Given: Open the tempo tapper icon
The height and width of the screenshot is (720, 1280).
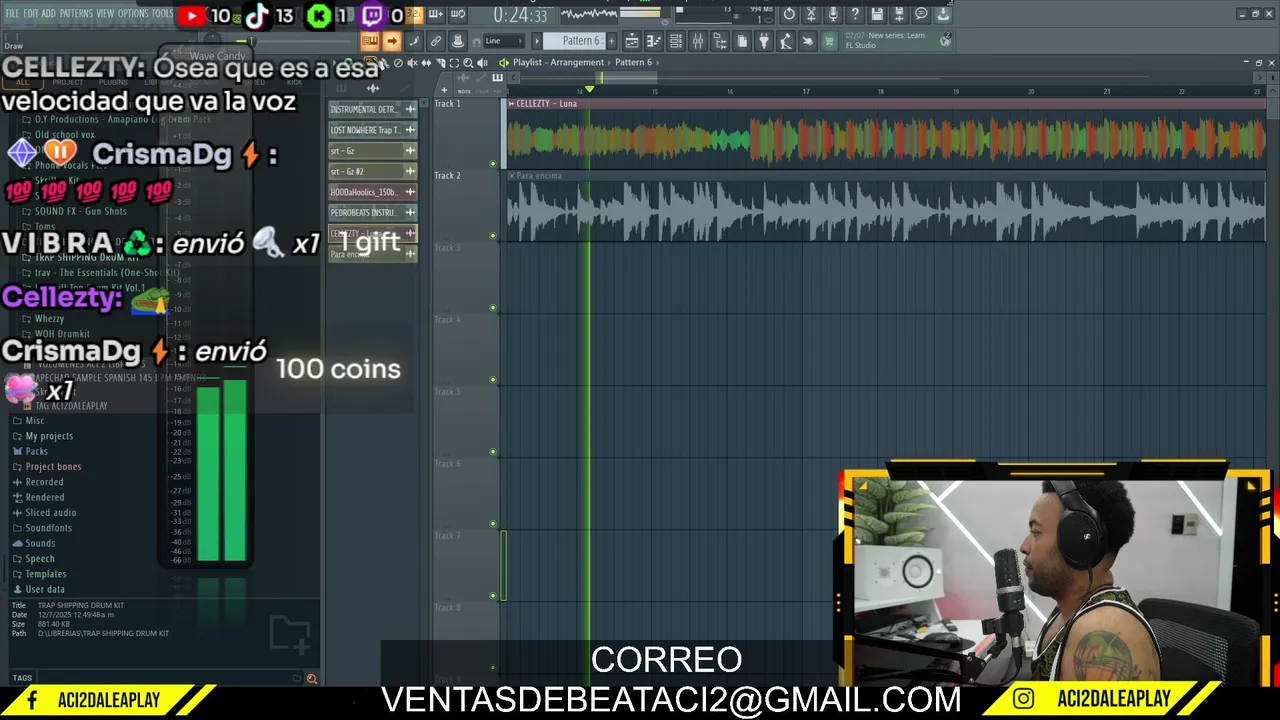Looking at the screenshot, I should [x=786, y=41].
